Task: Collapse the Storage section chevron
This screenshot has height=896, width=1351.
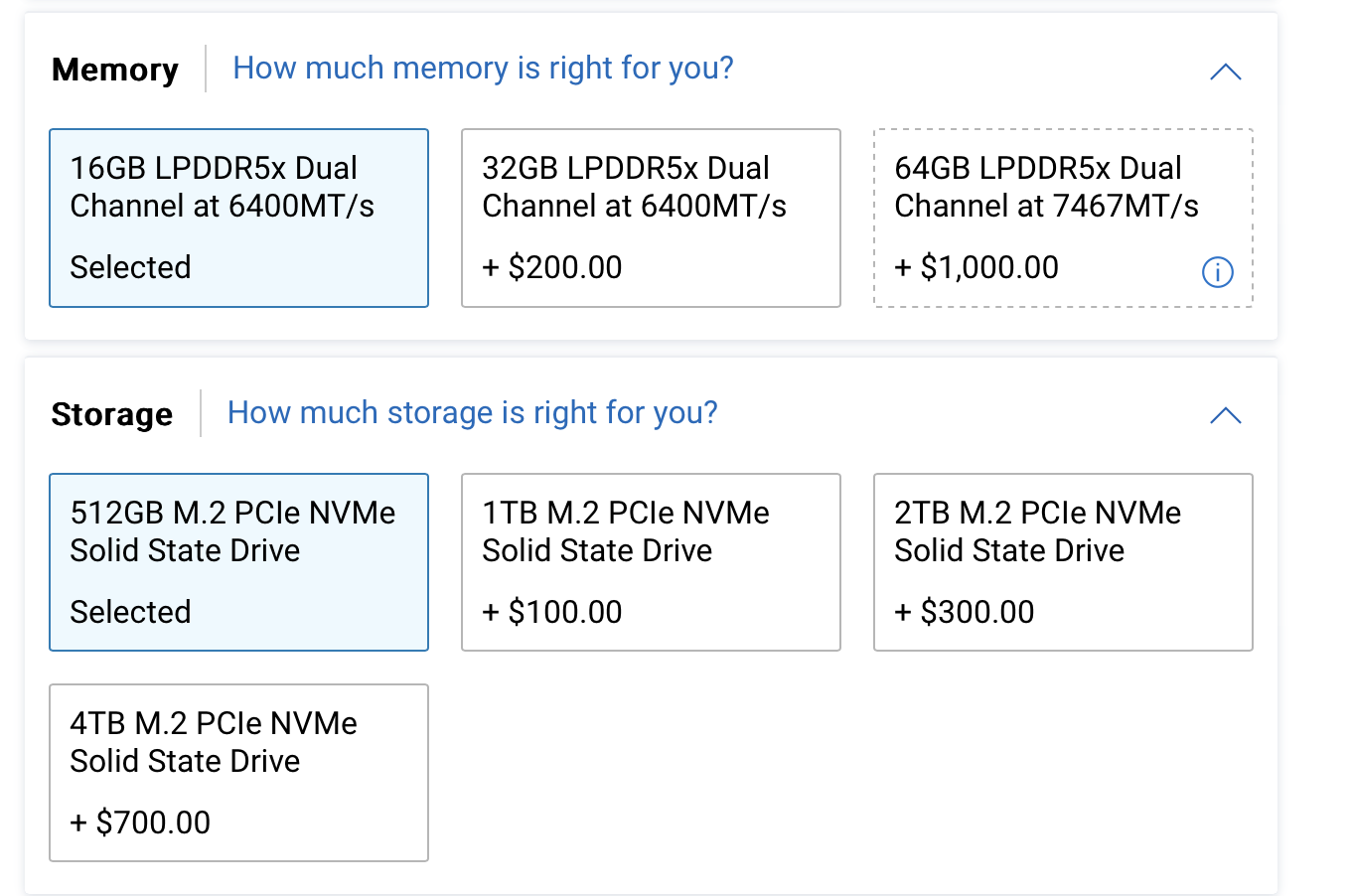Action: (1226, 415)
